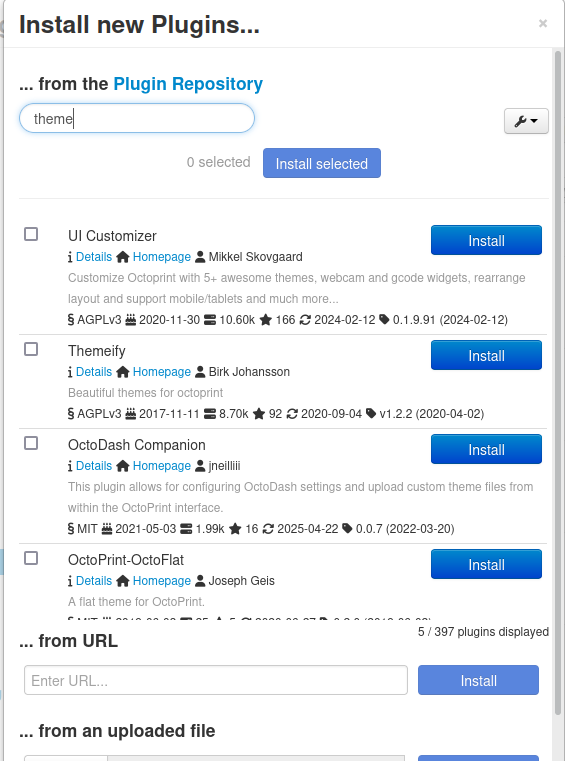Check the OctoDash Companion checkbox
Screen dimensions: 565x761
[31, 443]
